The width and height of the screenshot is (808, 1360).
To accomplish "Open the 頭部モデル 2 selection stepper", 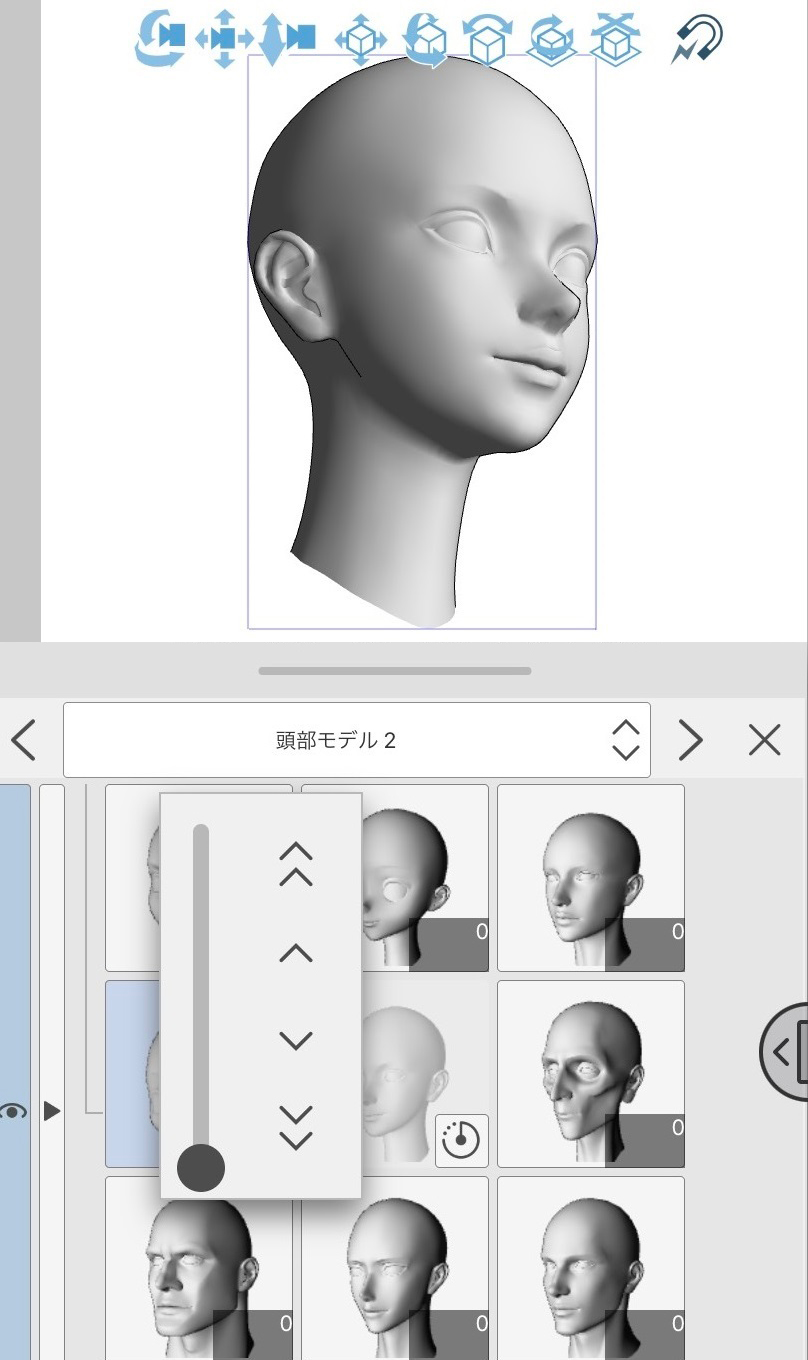I will pos(624,739).
